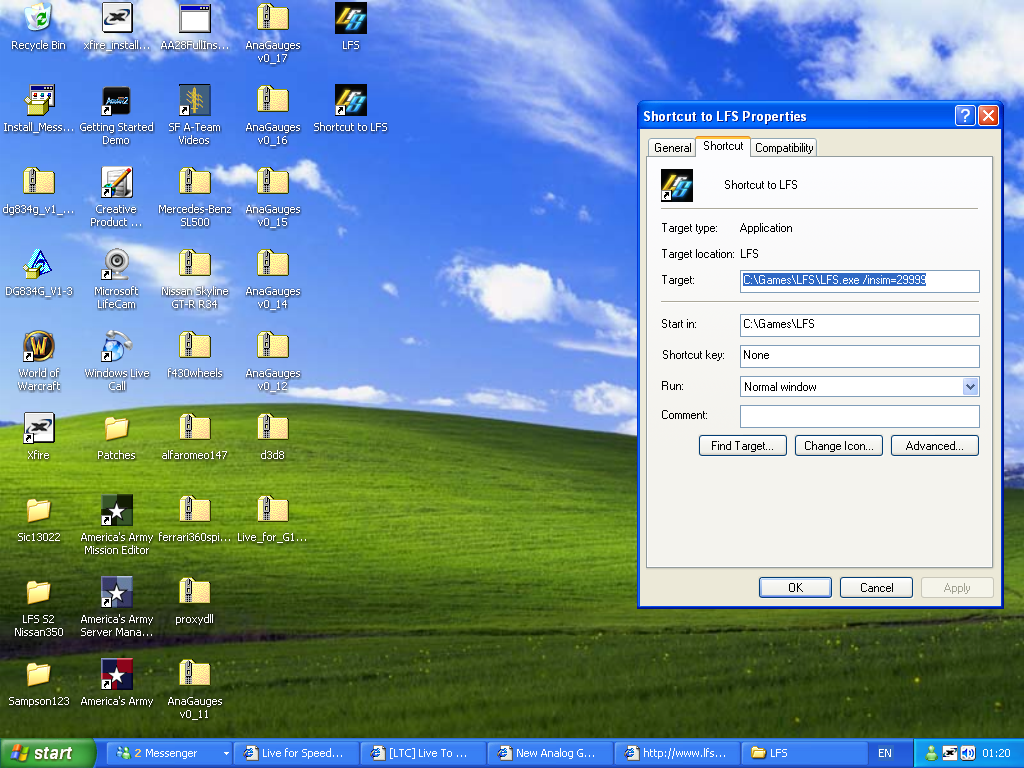The width and height of the screenshot is (1024, 768).
Task: Select the Patches folder icon
Action: pyautogui.click(x=117, y=436)
